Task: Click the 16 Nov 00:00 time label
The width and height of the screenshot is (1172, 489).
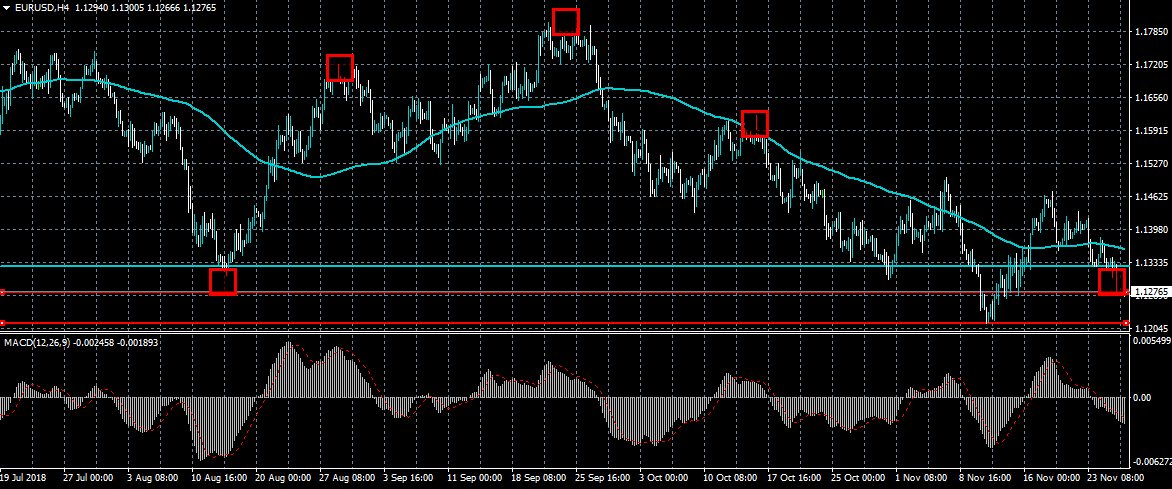Action: (x=1050, y=476)
